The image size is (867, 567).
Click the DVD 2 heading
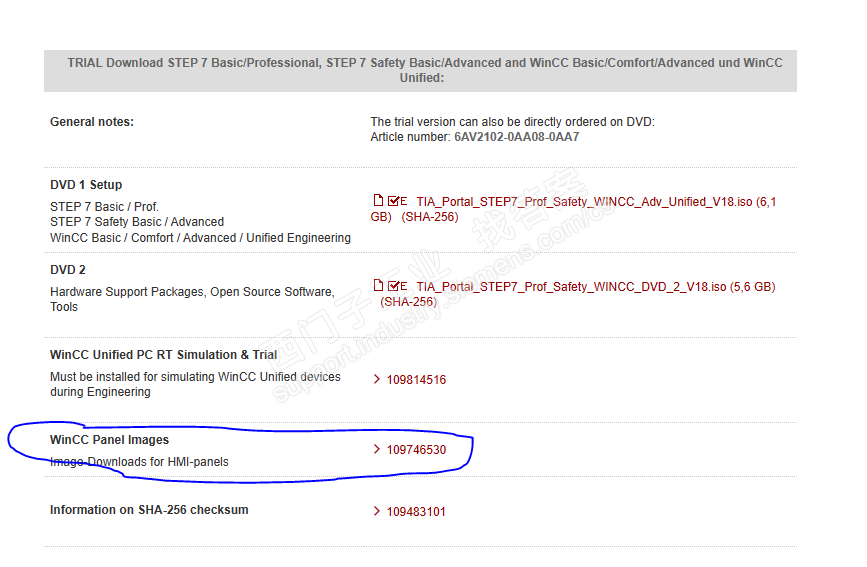pyautogui.click(x=67, y=270)
